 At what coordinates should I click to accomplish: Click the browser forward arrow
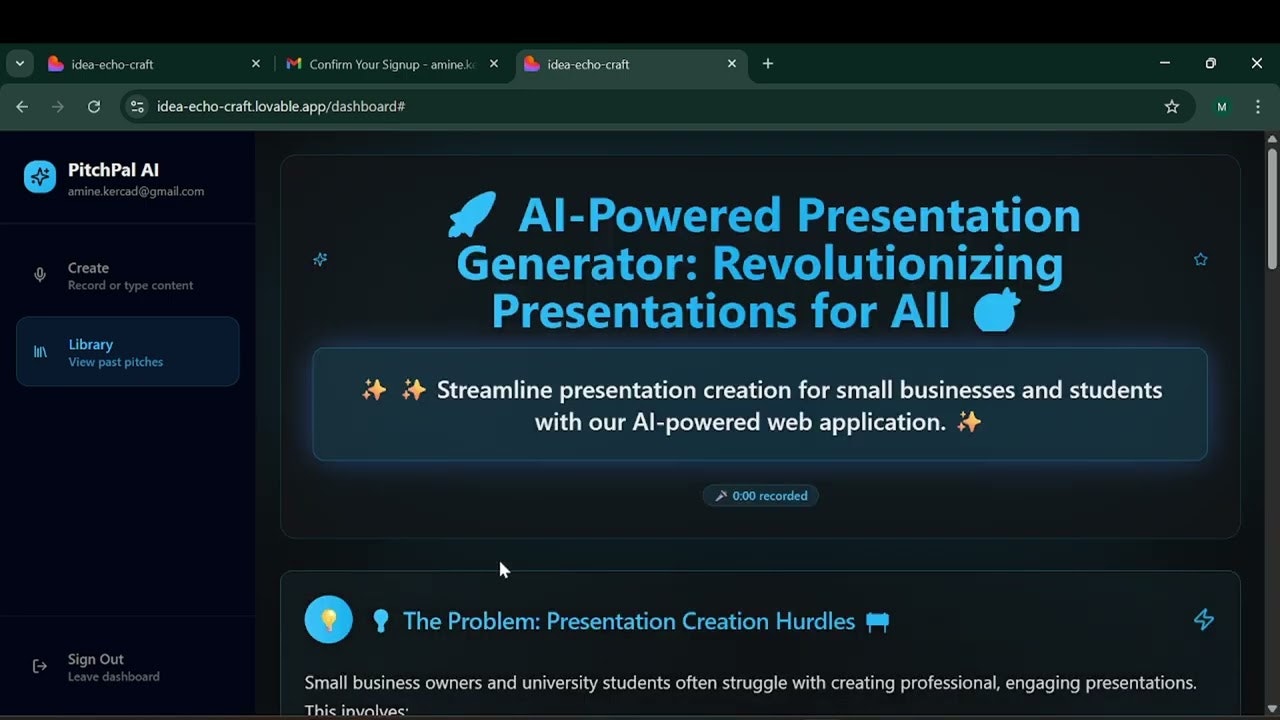point(58,106)
